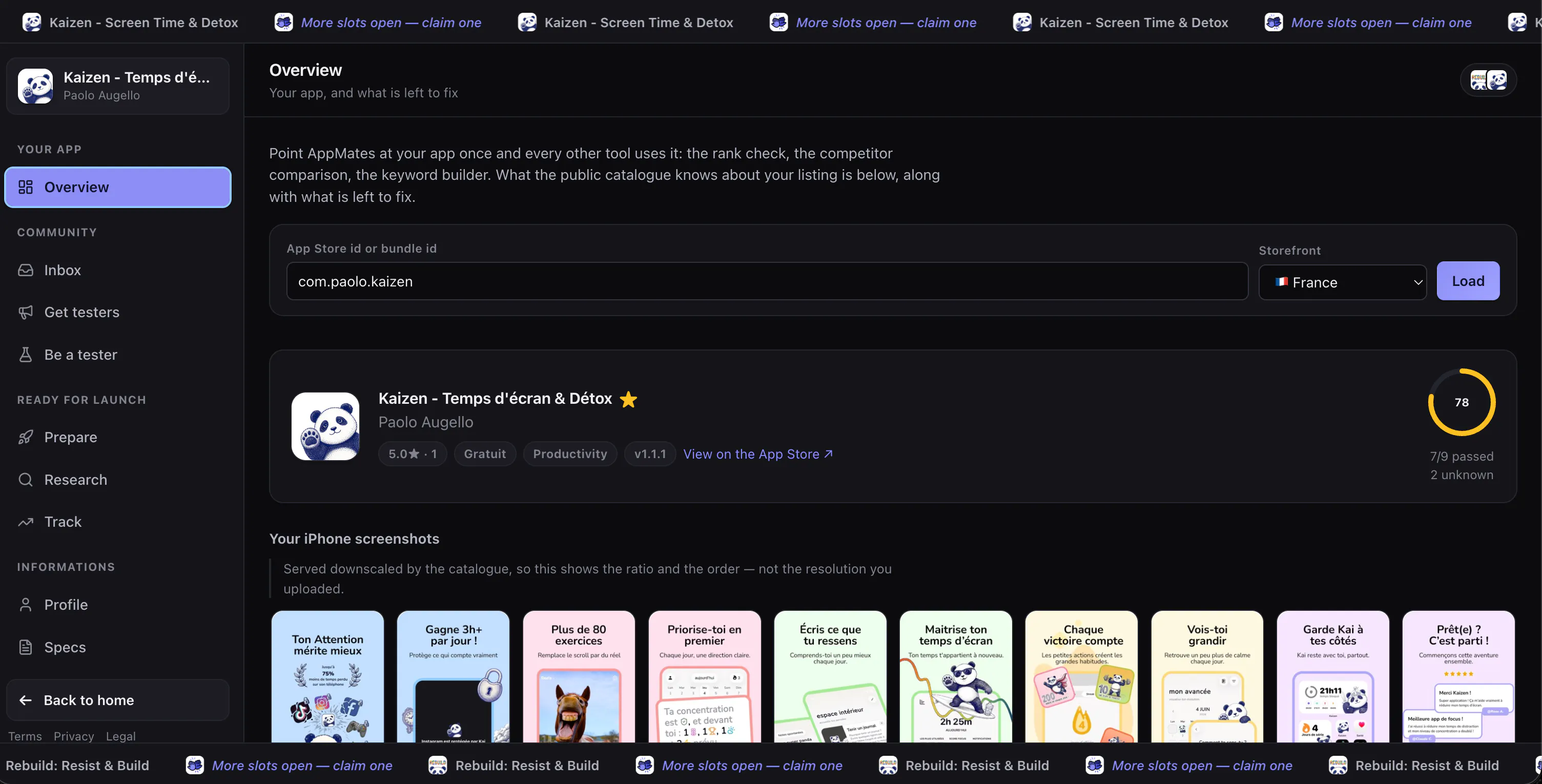This screenshot has width=1542, height=784.
Task: Open the Legal link
Action: pos(121,737)
